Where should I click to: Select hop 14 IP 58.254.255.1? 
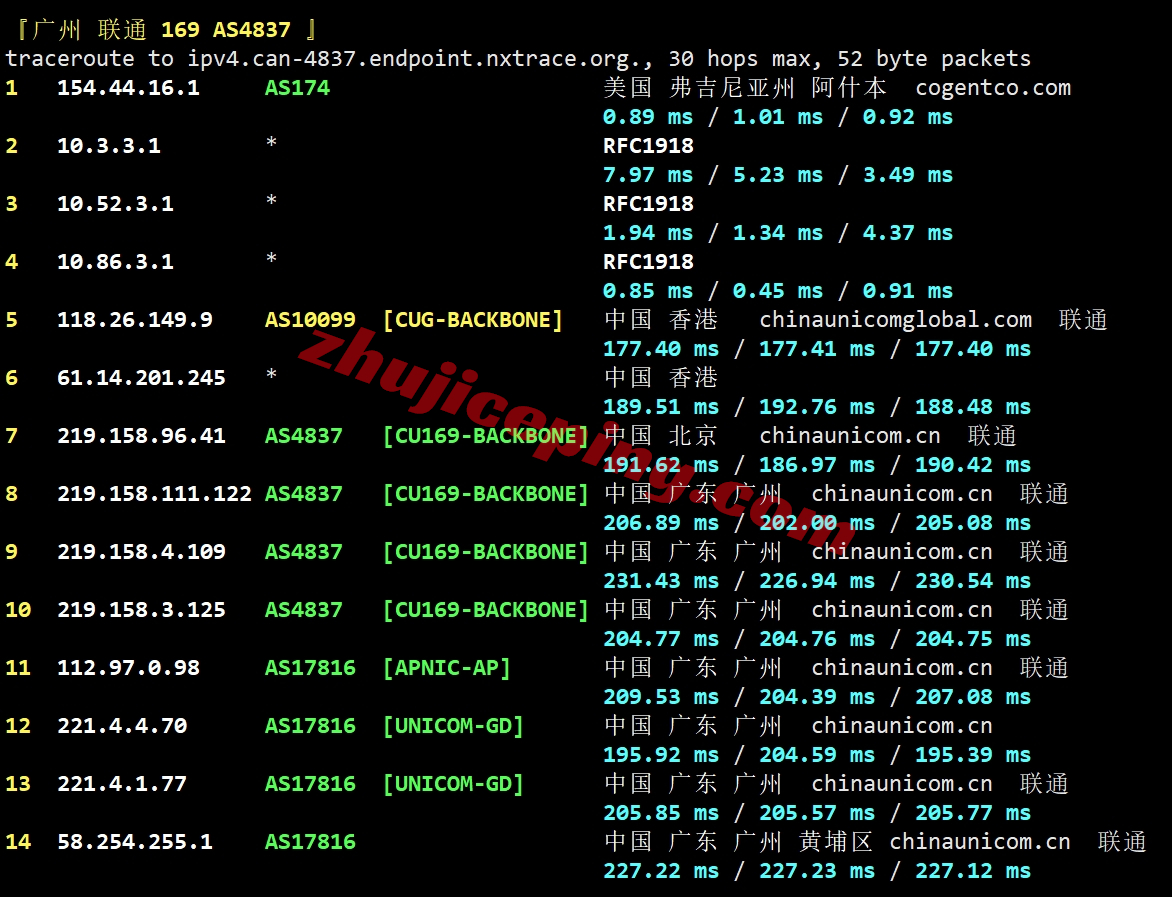point(135,842)
